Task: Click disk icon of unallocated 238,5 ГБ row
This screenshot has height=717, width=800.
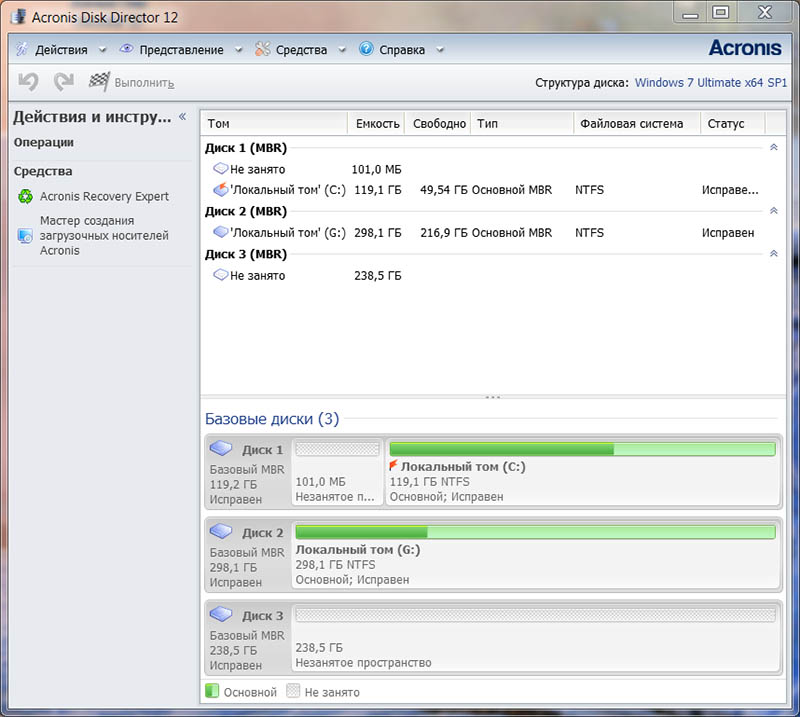Action: (x=220, y=275)
